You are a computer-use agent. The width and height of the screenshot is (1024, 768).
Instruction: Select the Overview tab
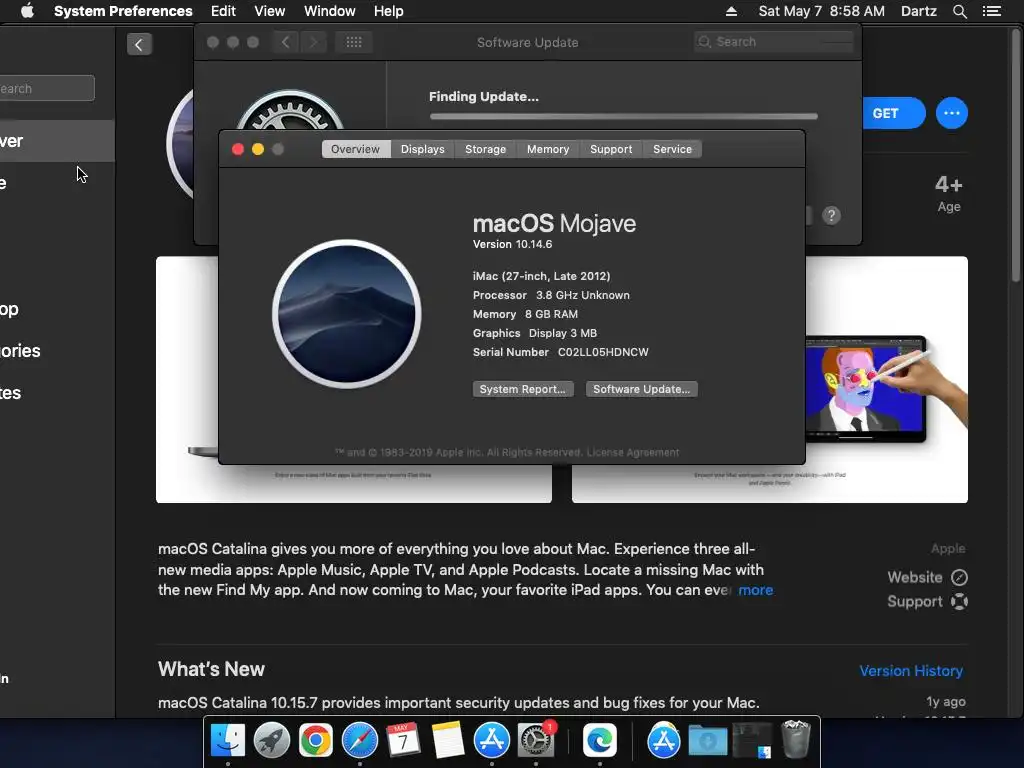355,149
